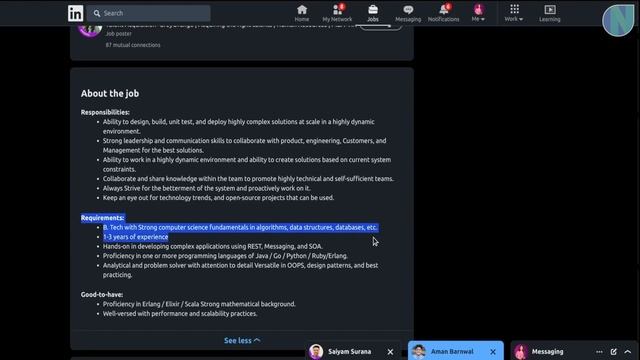This screenshot has width=640, height=360.
Task: Expand the Work apps dropdown
Action: click(514, 13)
